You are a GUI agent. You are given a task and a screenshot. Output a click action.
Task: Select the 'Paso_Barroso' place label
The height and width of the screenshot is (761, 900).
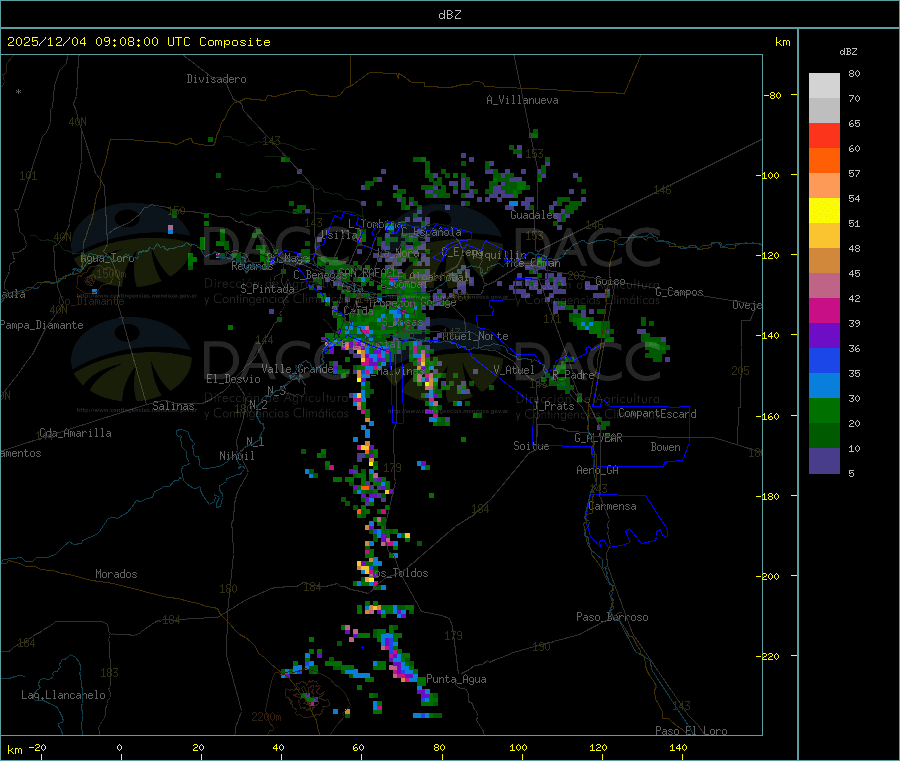click(x=612, y=617)
